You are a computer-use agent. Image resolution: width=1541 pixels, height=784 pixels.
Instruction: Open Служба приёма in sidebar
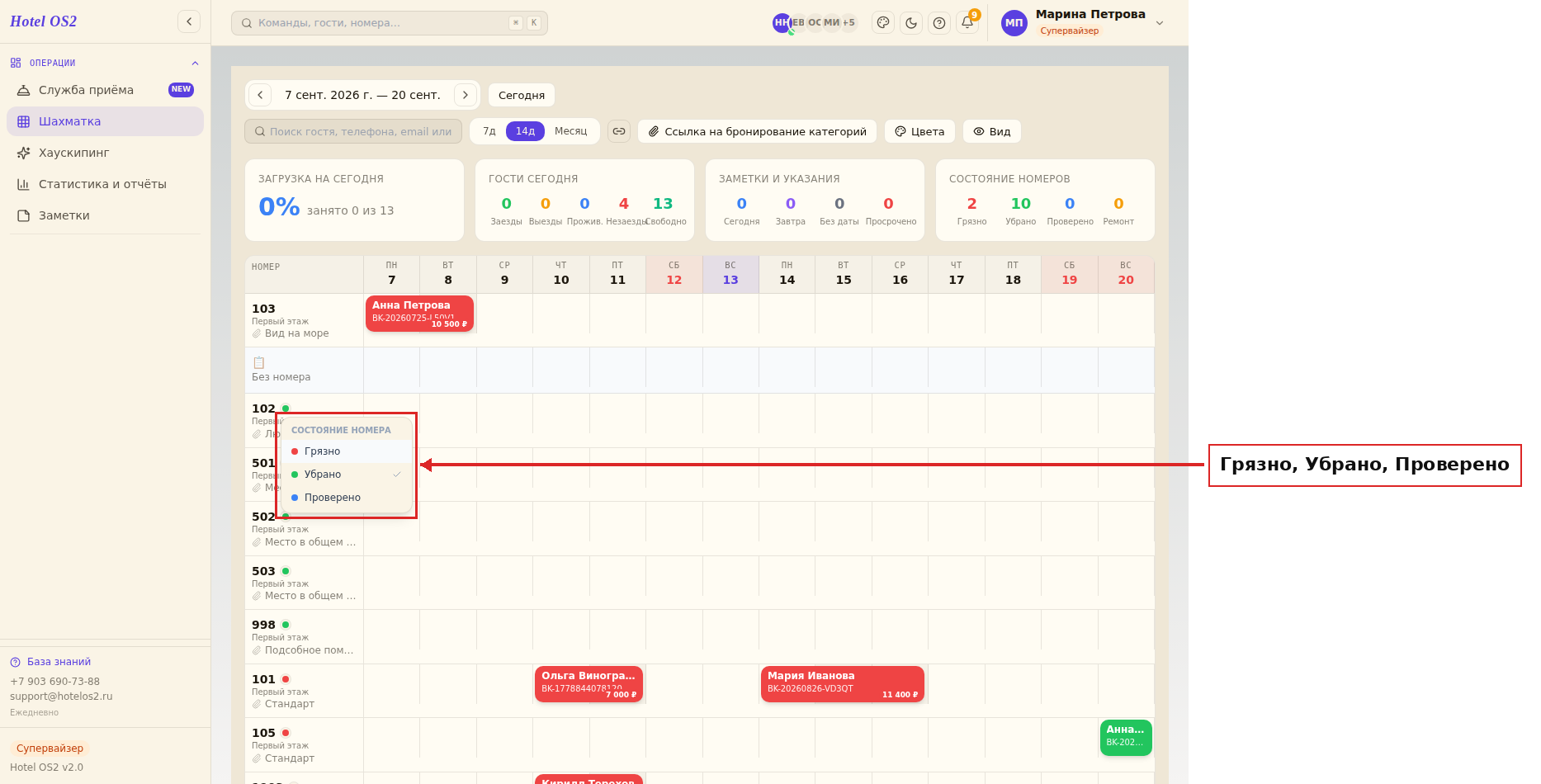[x=105, y=90]
